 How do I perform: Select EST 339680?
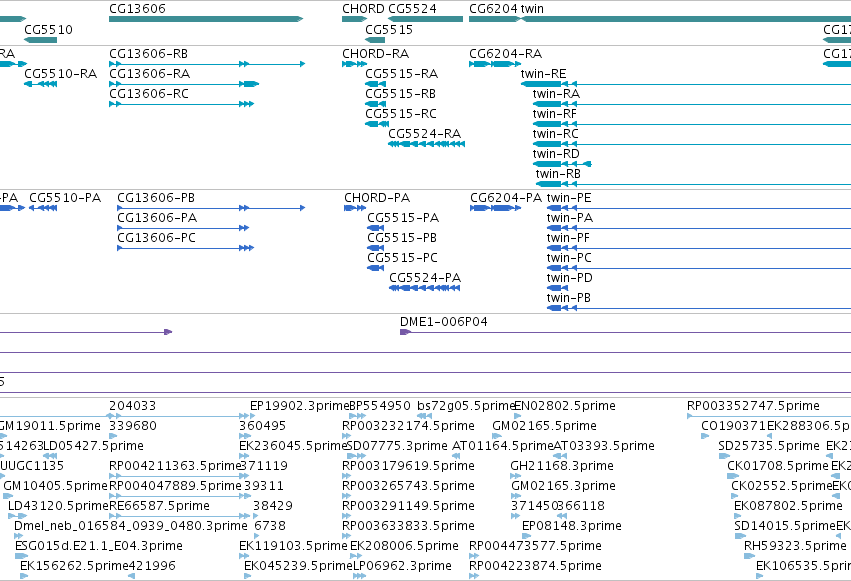tap(132, 426)
